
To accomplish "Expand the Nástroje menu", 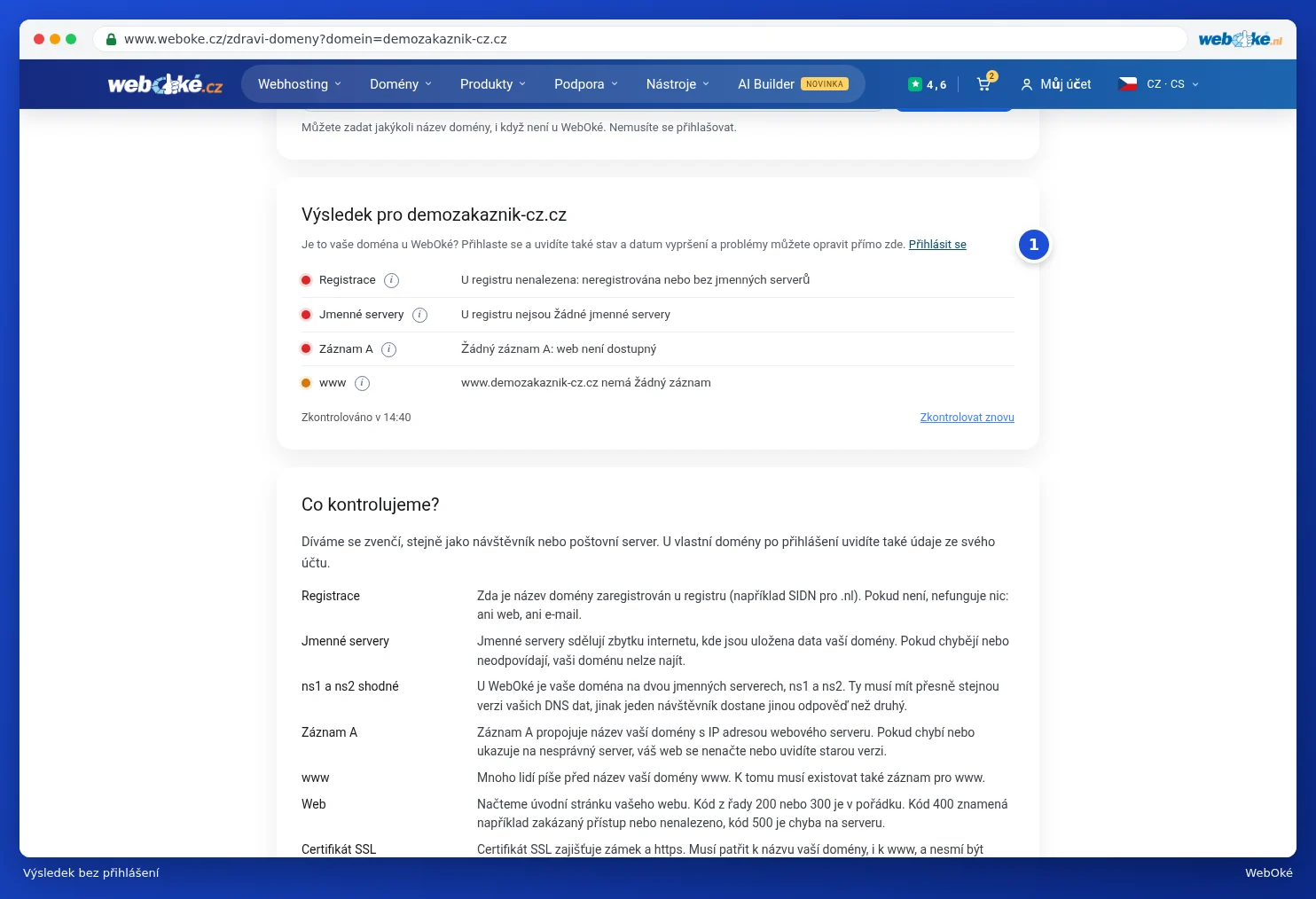I will (x=678, y=84).
